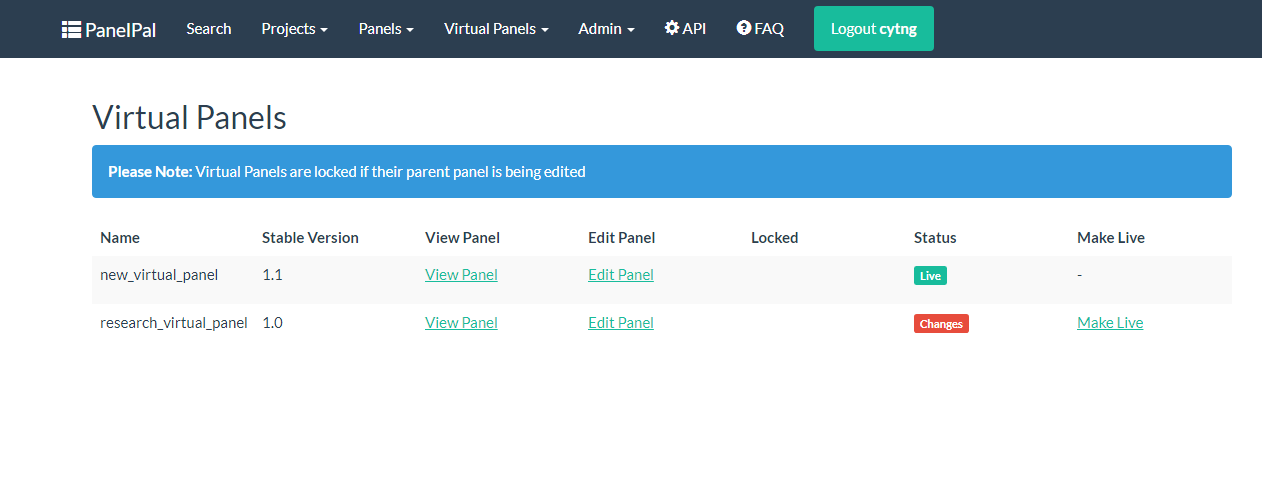Edit Panel for research_virtual_panel
The image size is (1262, 477).
click(621, 323)
